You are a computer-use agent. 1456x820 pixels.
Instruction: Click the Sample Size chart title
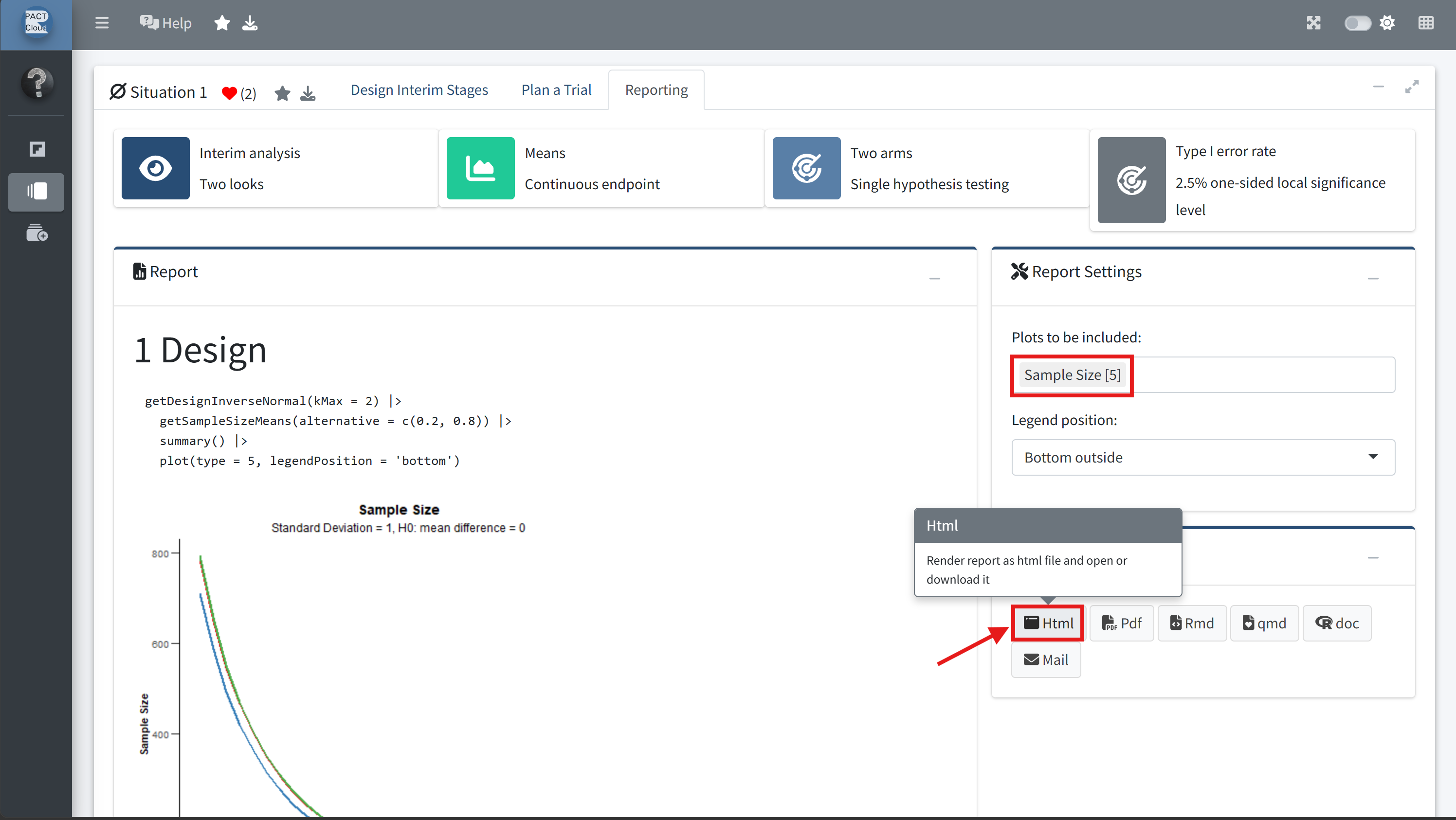pyautogui.click(x=399, y=509)
